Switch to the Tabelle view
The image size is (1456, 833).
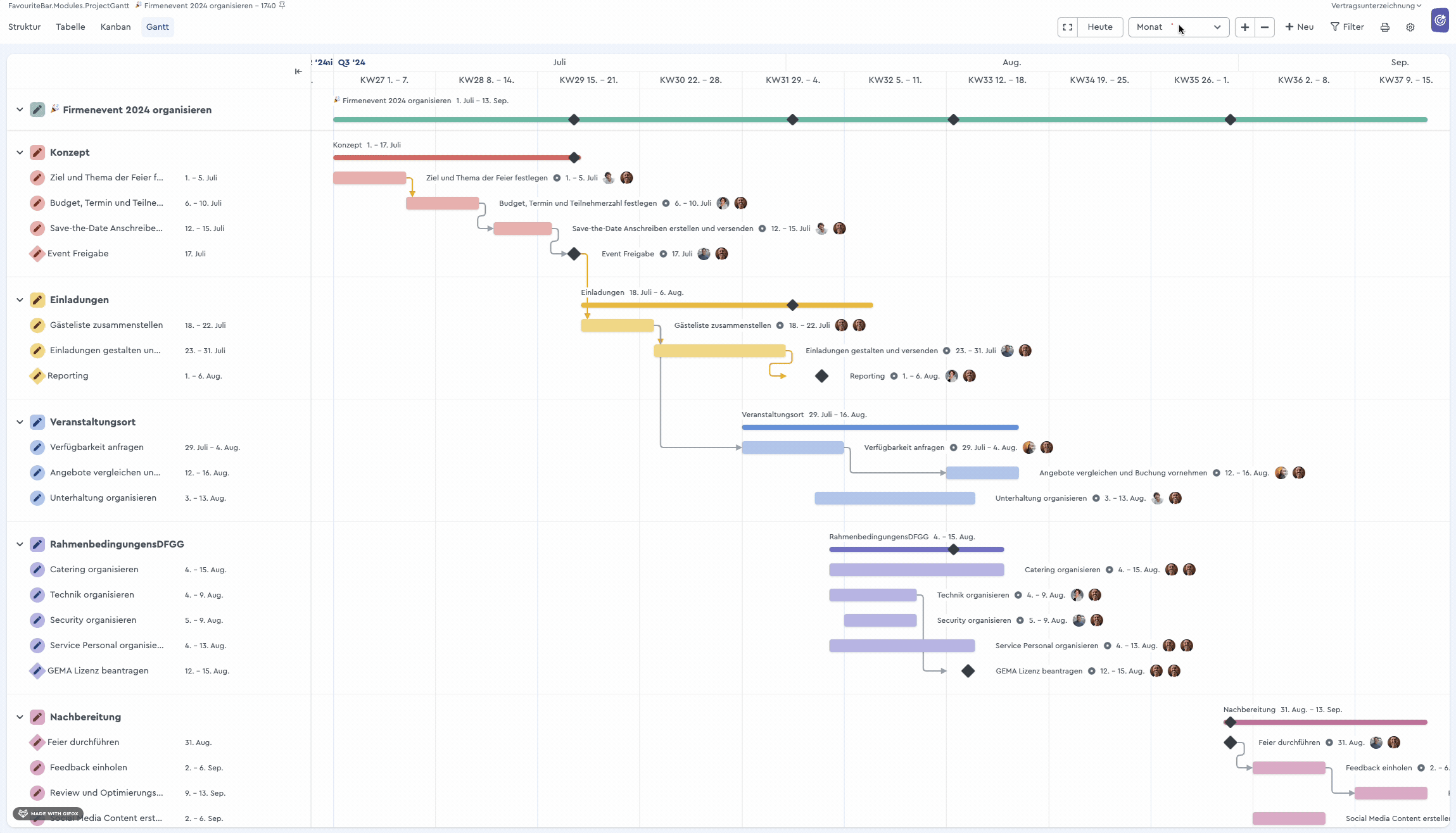[70, 27]
